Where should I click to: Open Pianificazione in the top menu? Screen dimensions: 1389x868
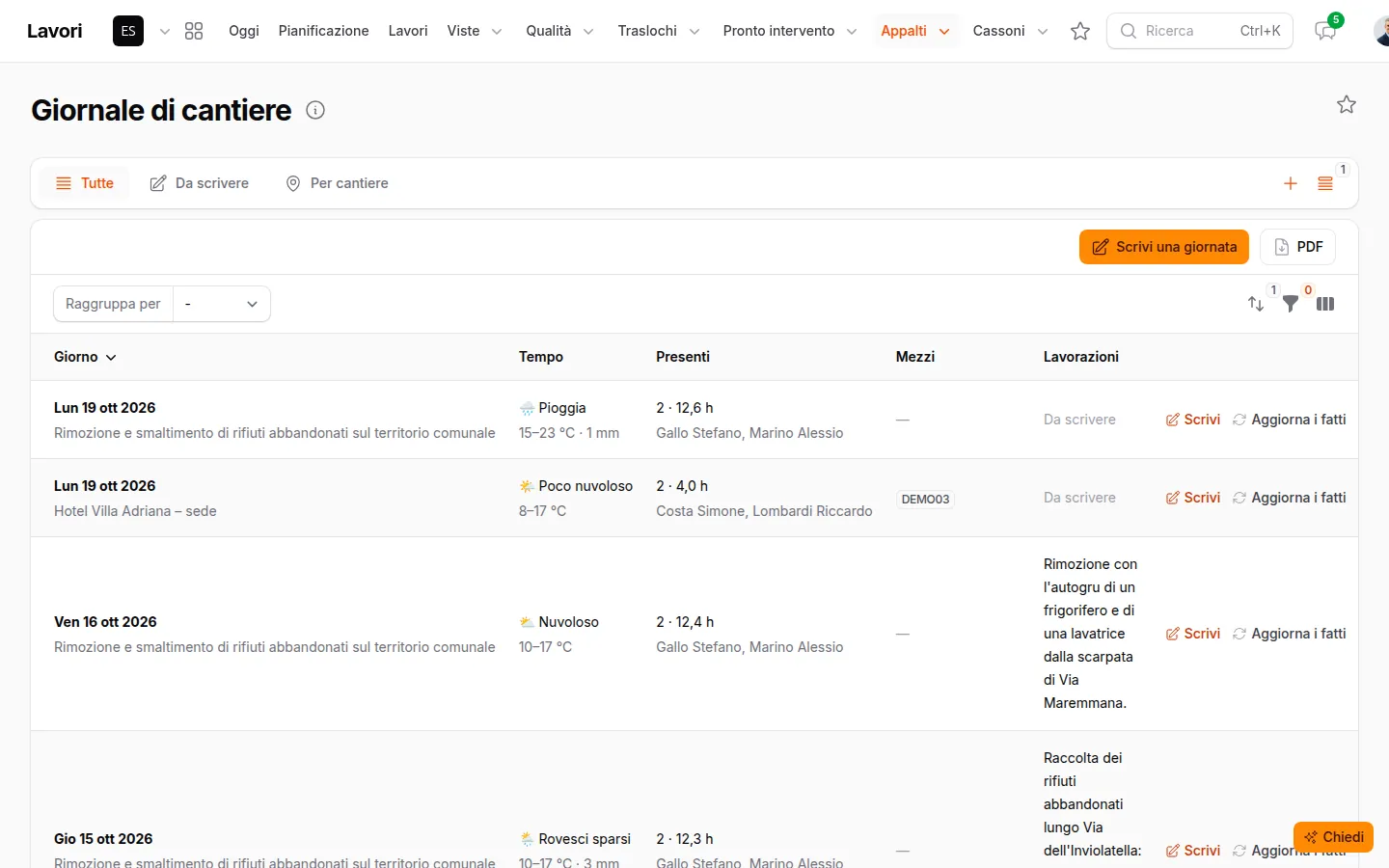[x=324, y=31]
